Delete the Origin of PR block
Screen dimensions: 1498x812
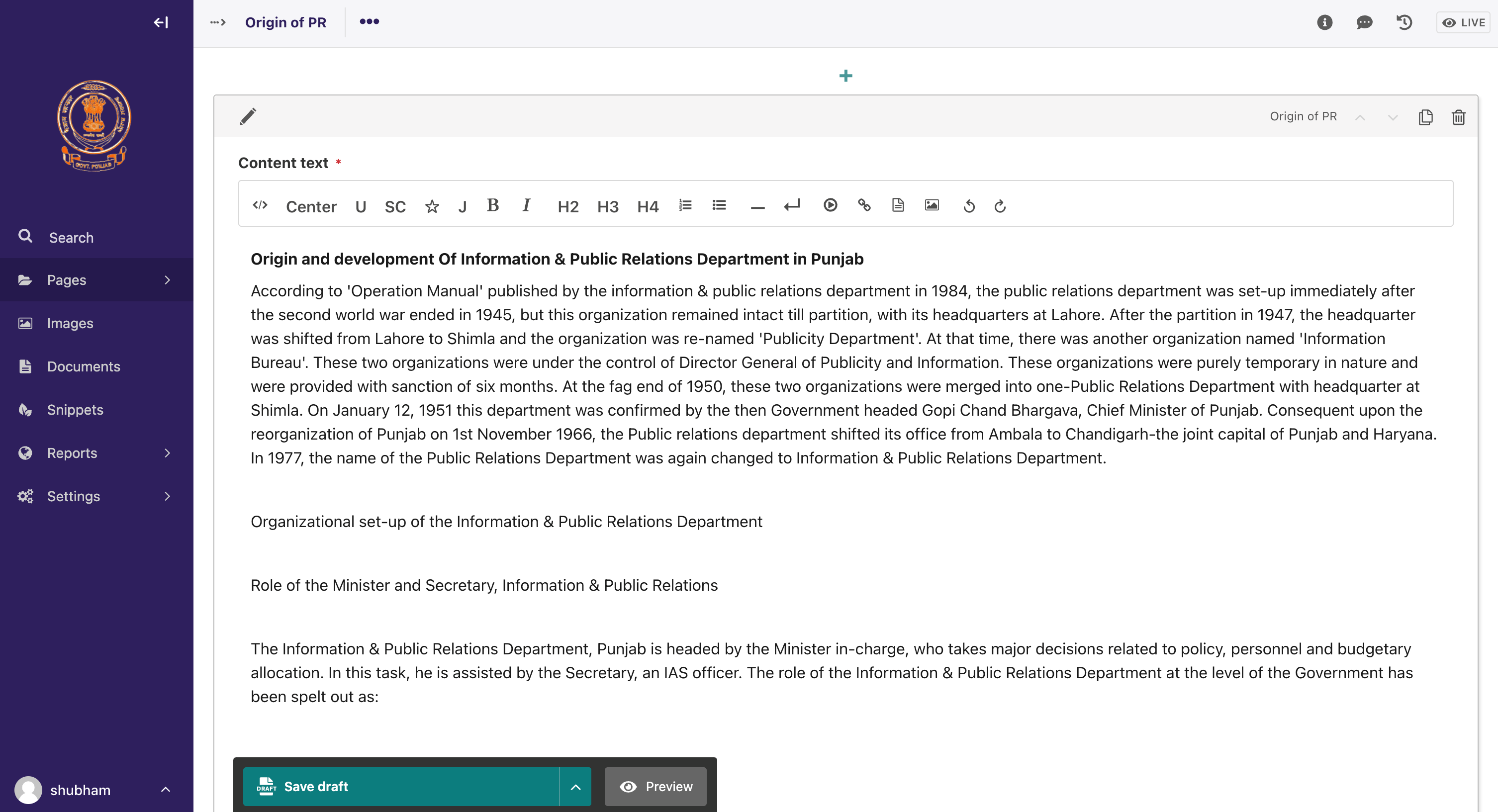[x=1458, y=117]
